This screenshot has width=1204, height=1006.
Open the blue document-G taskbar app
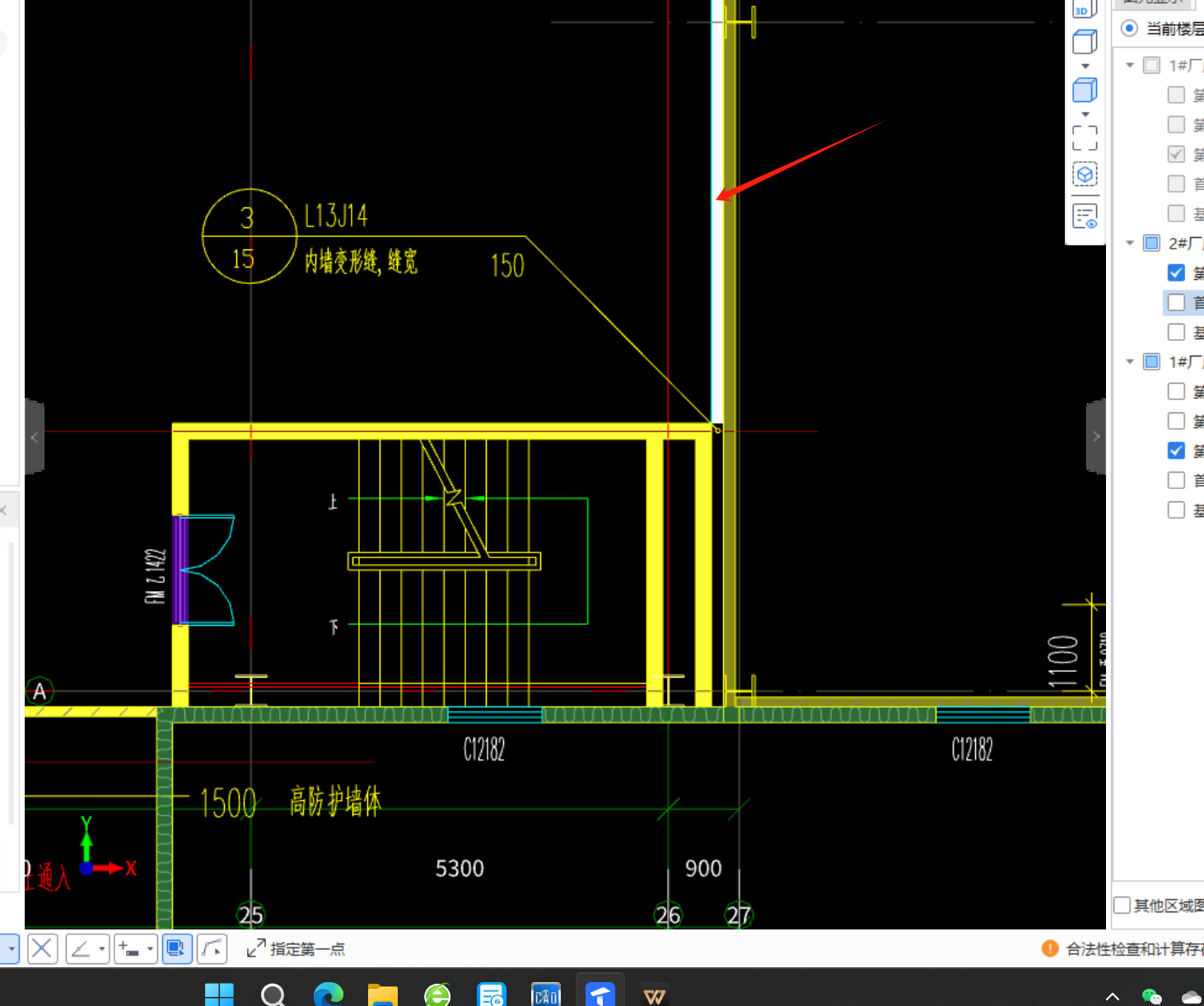(x=492, y=994)
